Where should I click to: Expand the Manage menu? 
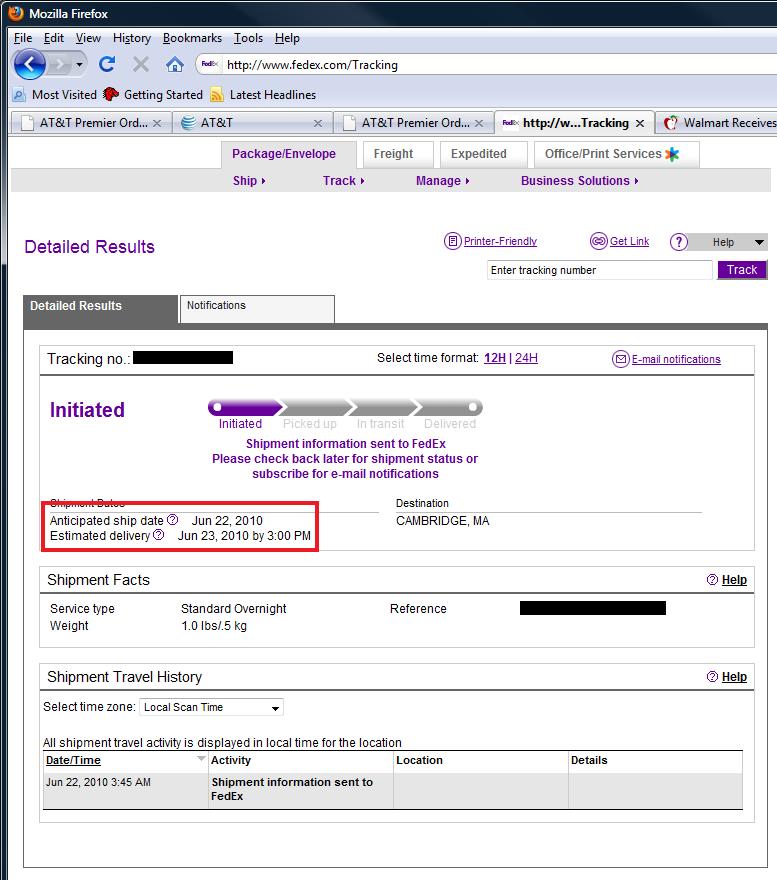[443, 181]
